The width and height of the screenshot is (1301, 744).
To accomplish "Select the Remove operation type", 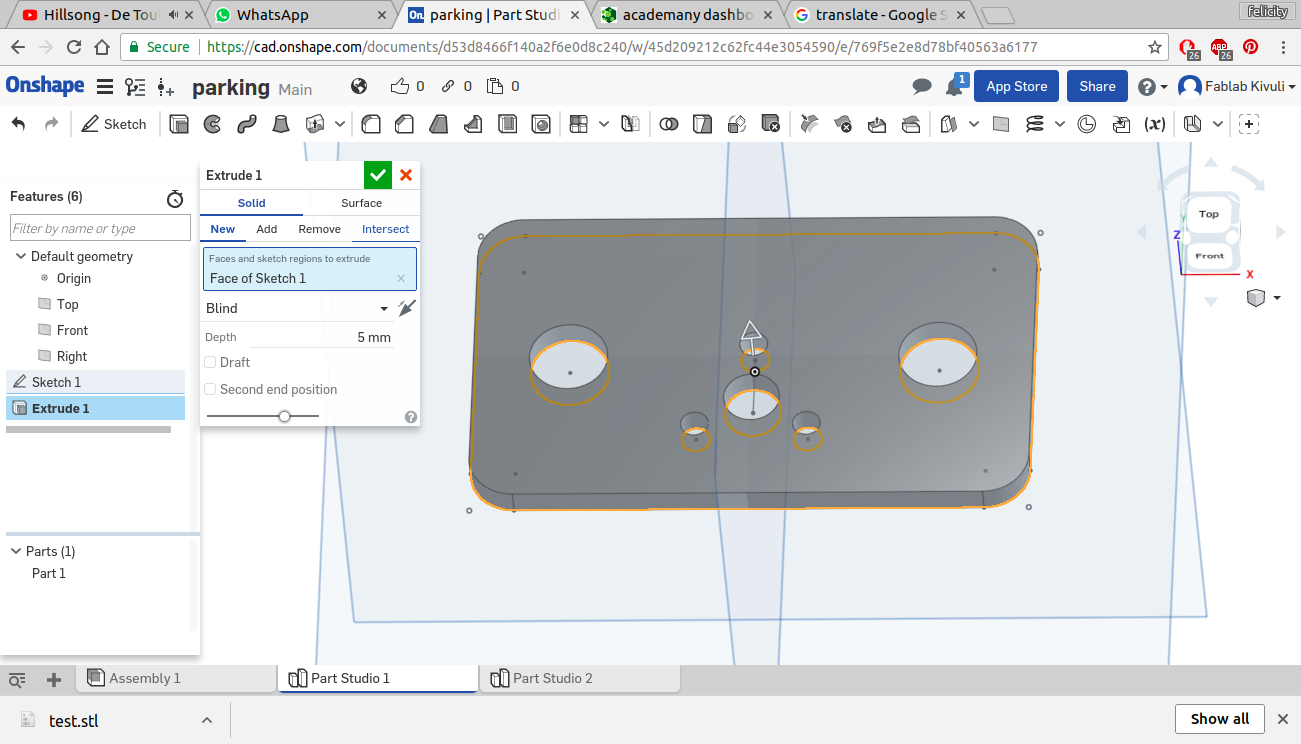I will pos(319,229).
